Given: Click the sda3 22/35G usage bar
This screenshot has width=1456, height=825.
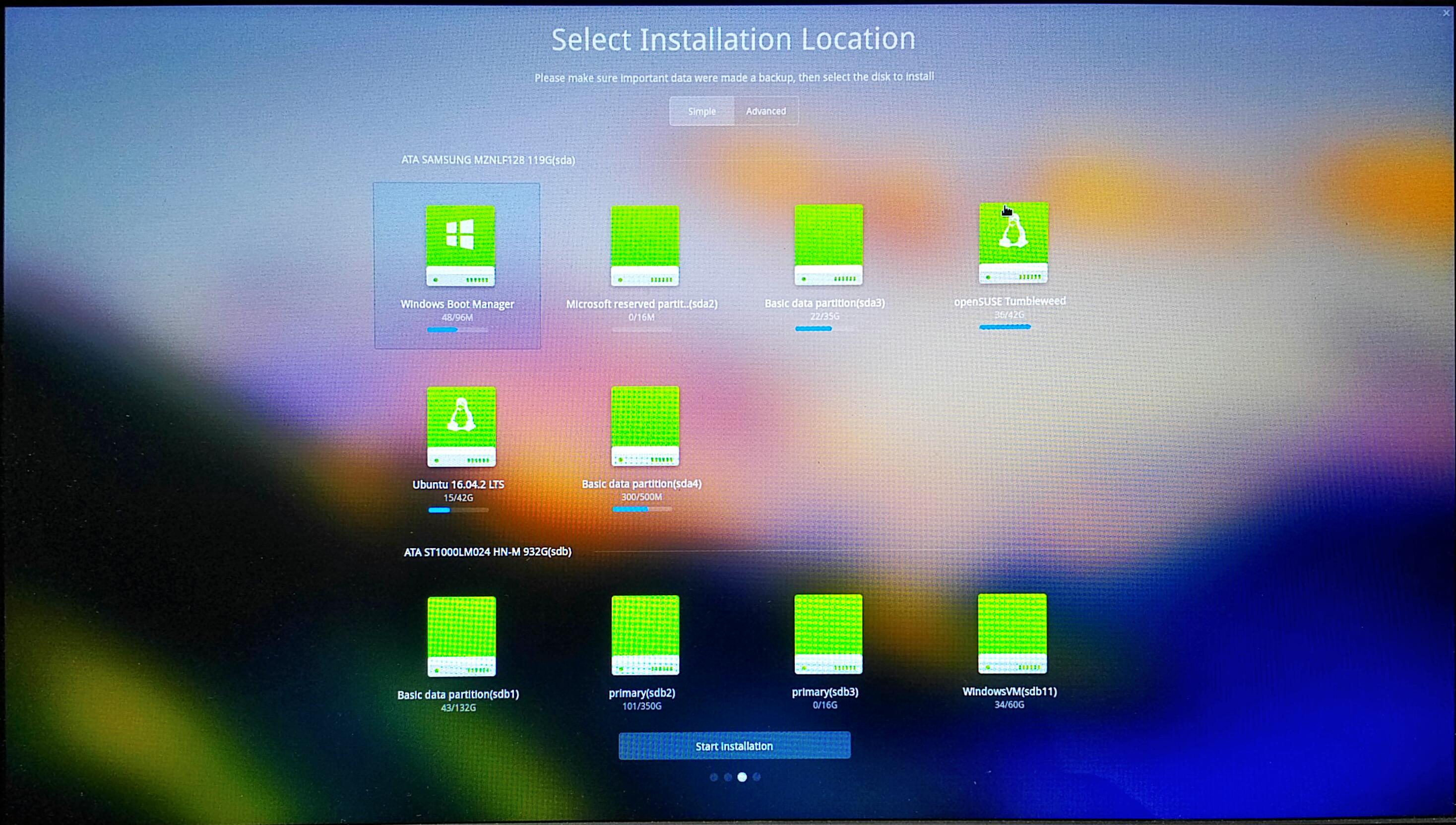Looking at the screenshot, I should click(x=825, y=328).
